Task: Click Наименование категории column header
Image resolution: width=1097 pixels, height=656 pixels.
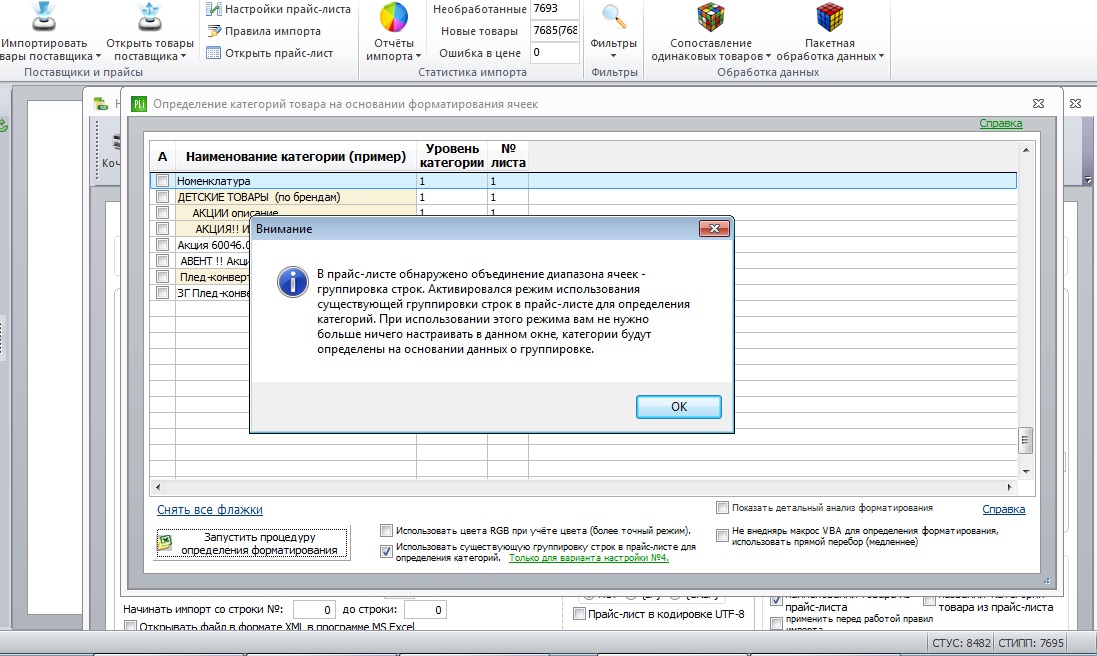Action: tap(296, 157)
